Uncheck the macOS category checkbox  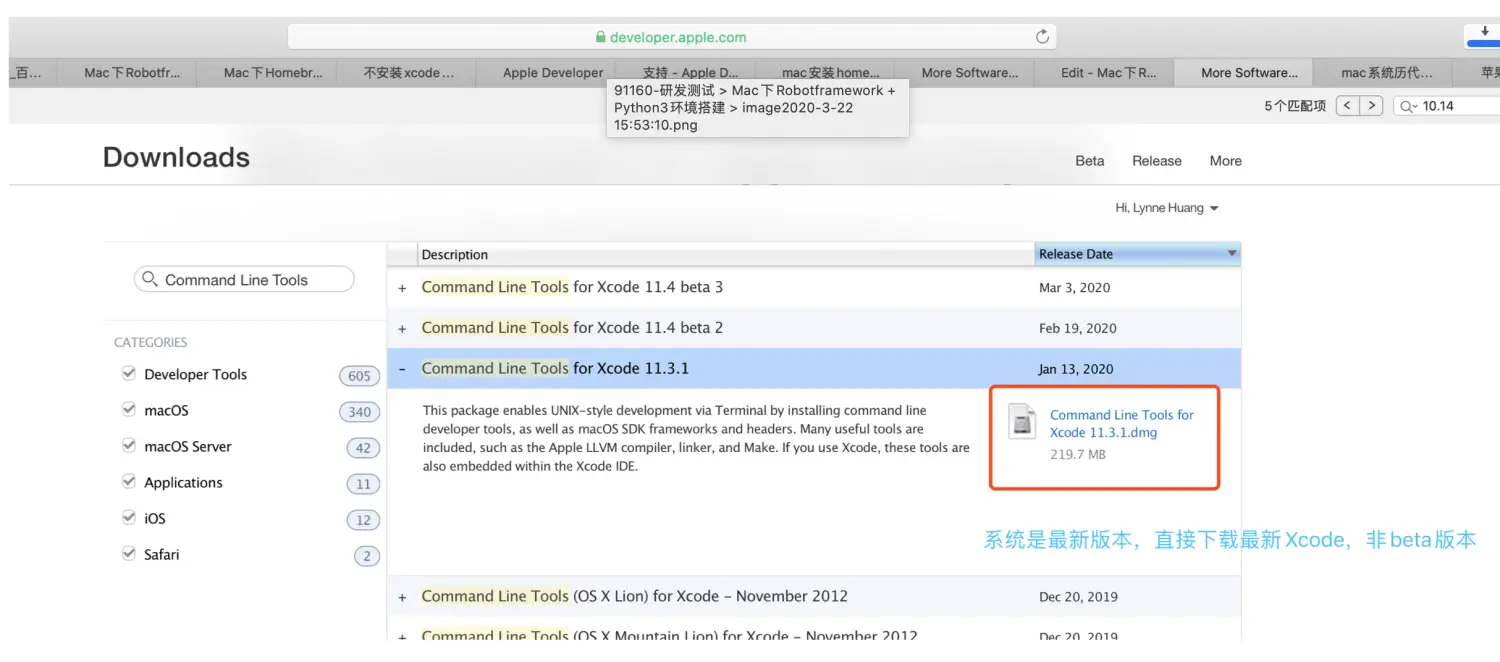(128, 409)
